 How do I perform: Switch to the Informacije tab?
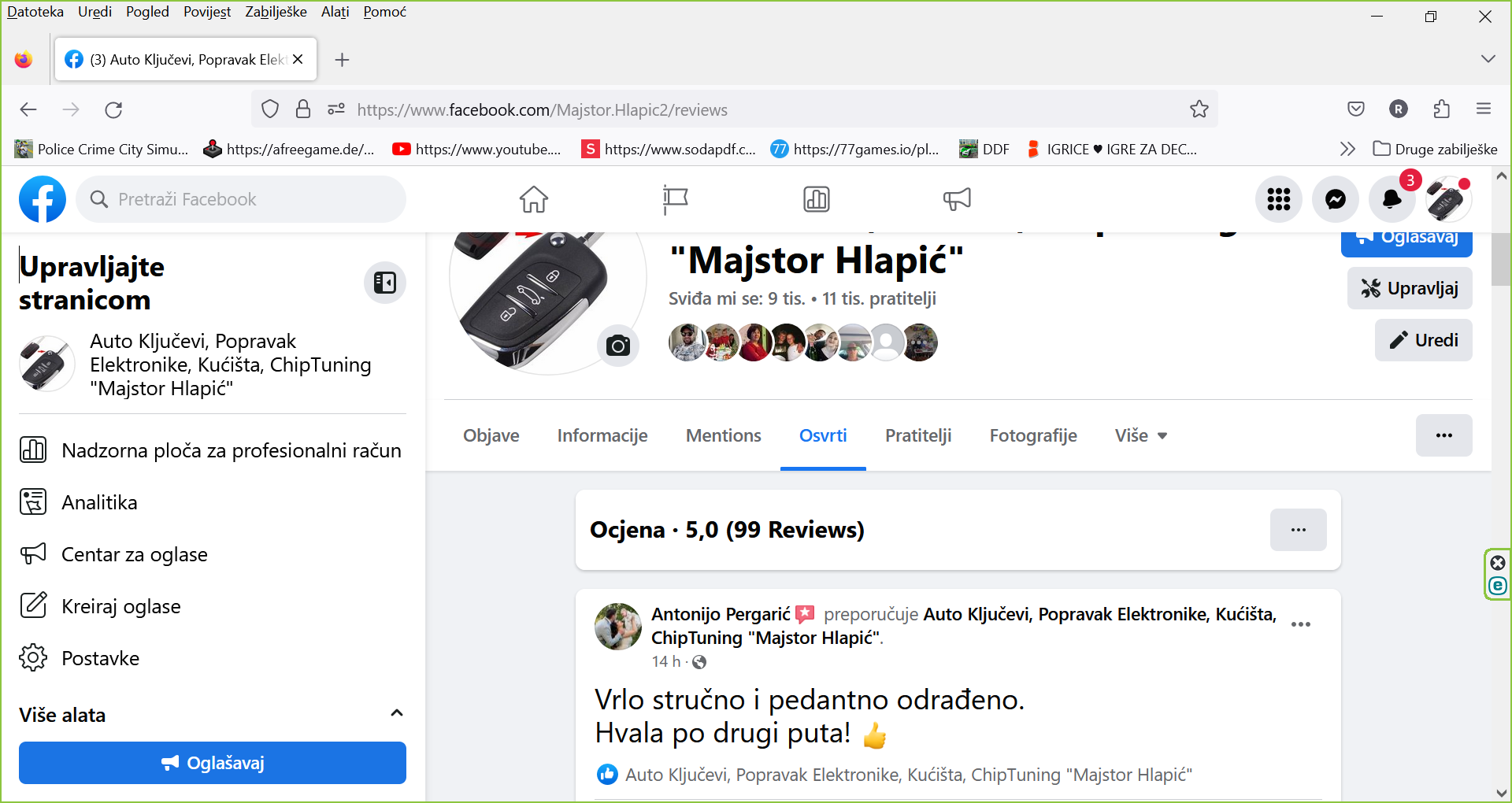coord(602,435)
